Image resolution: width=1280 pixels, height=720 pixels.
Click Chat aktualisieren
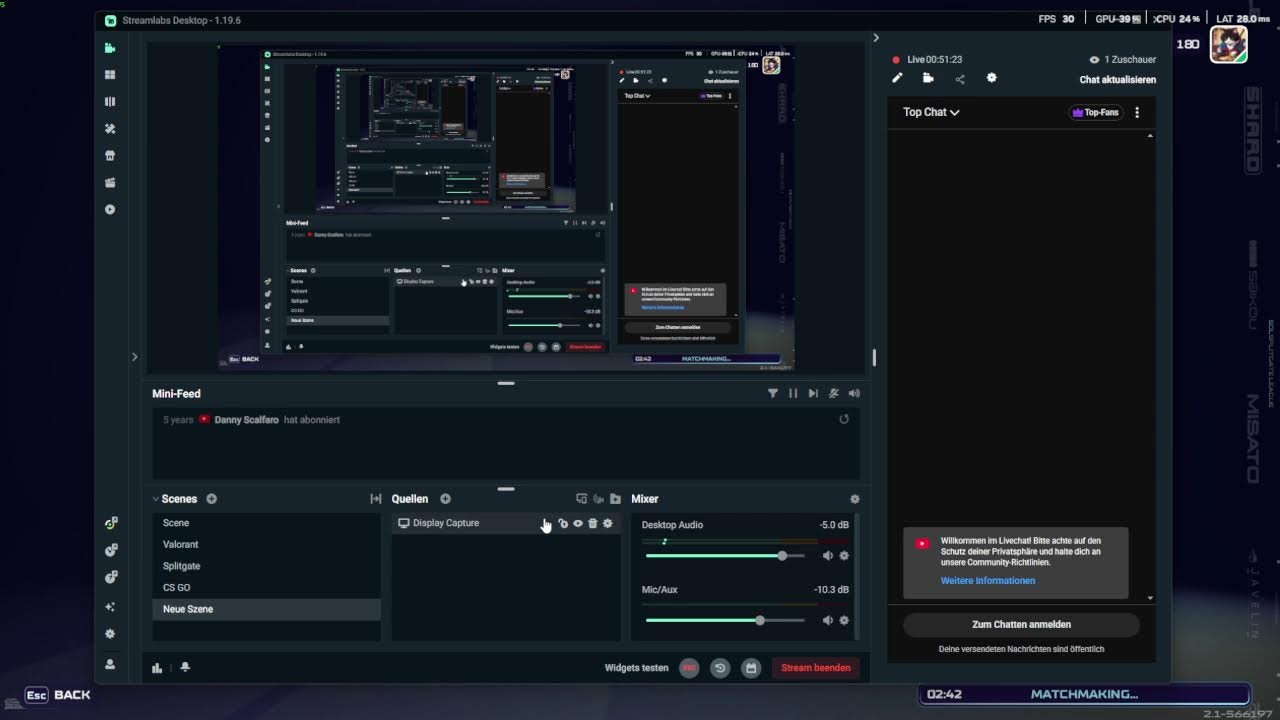[1118, 80]
